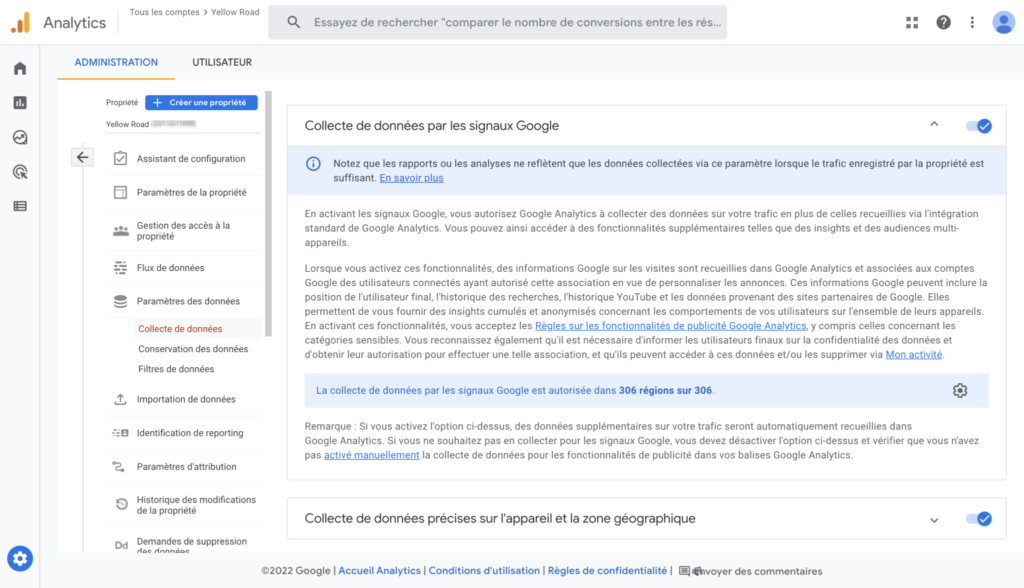Open the En savoir plus link

pyautogui.click(x=411, y=178)
